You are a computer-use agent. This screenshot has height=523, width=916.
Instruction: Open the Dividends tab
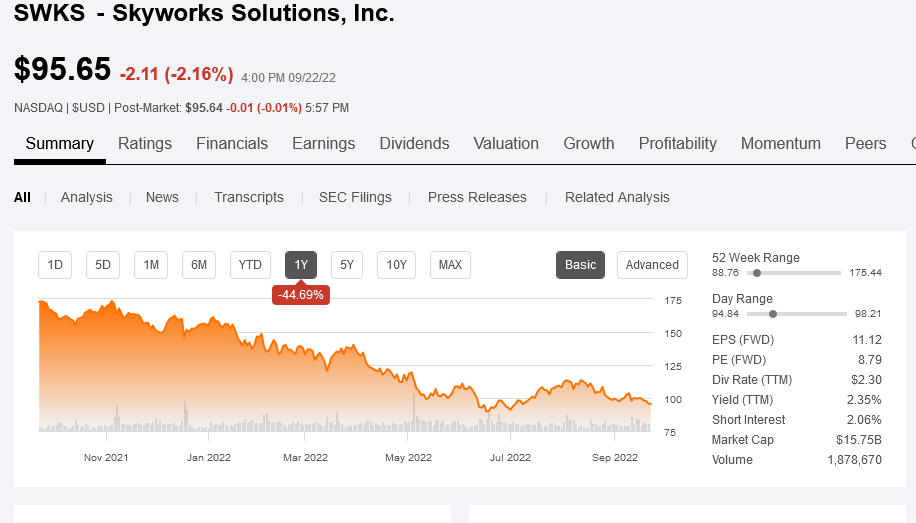tap(414, 144)
